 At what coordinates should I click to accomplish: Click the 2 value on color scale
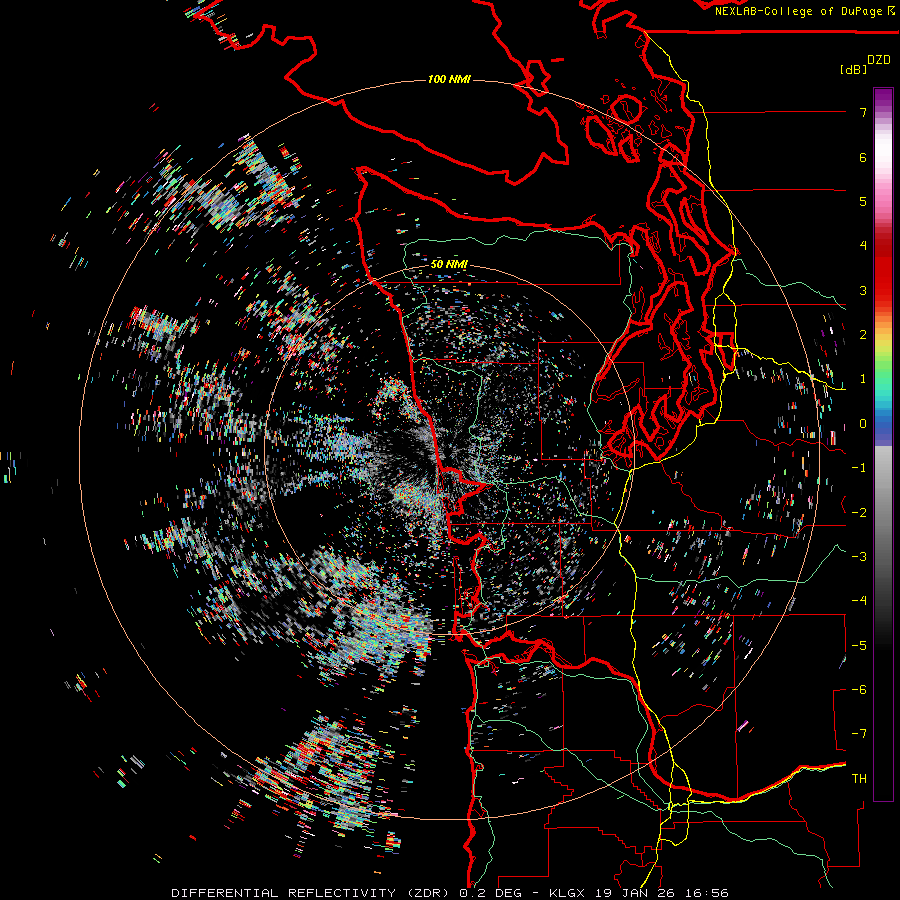tap(863, 335)
